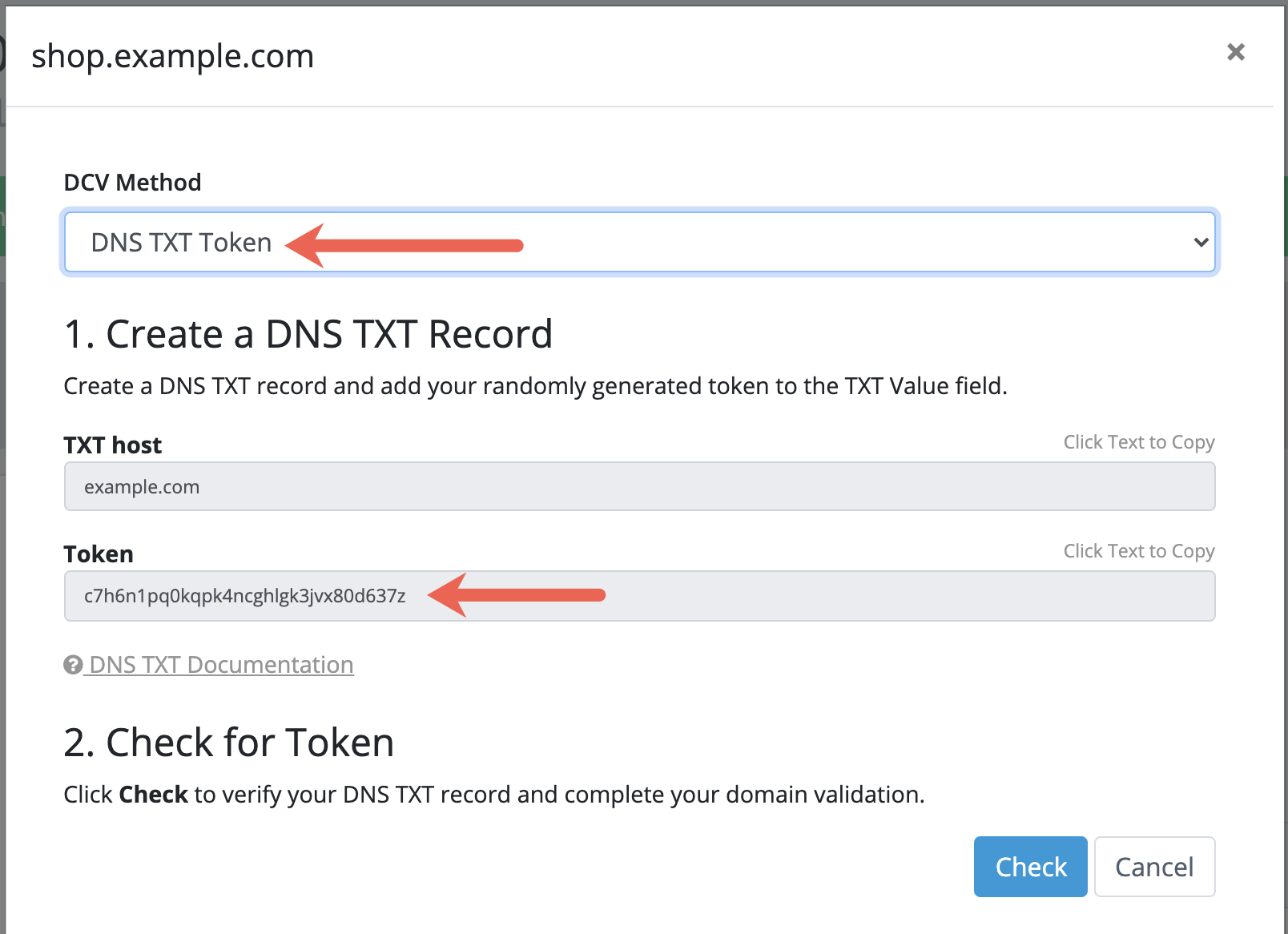This screenshot has width=1288, height=934.
Task: Open the DNS TXT Documentation link
Action: coord(221,665)
